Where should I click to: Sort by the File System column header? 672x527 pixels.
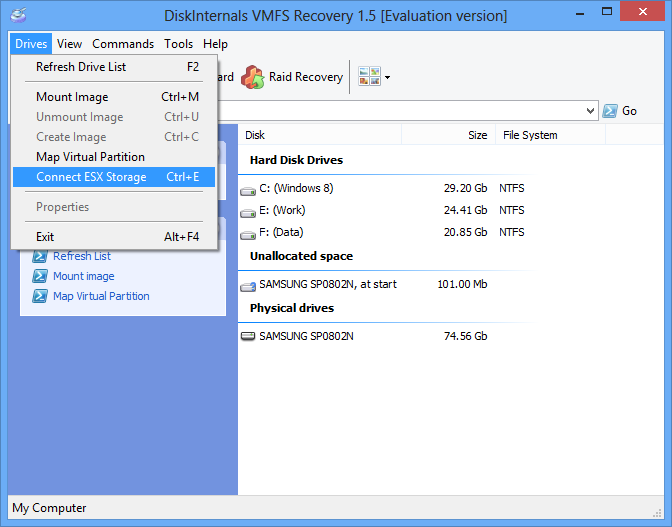pos(550,135)
